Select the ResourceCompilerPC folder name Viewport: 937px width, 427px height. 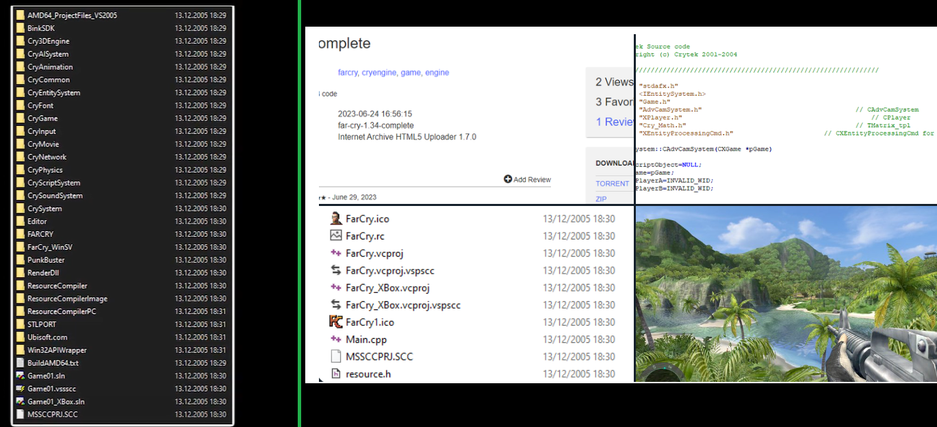pos(62,311)
